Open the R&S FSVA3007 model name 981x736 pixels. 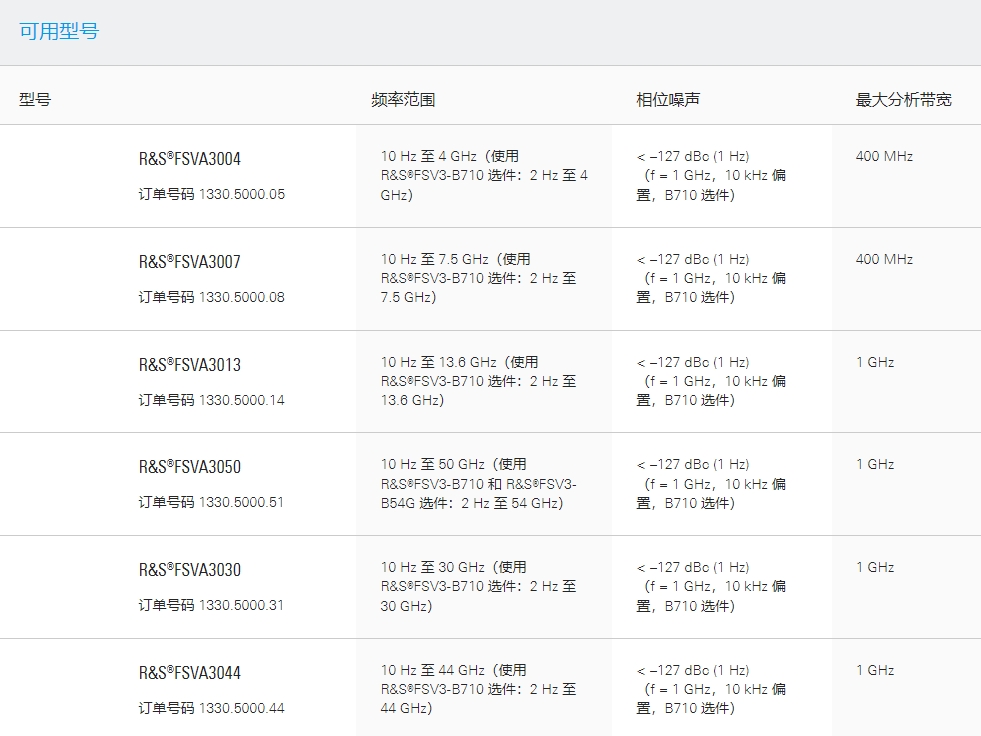tap(190, 262)
